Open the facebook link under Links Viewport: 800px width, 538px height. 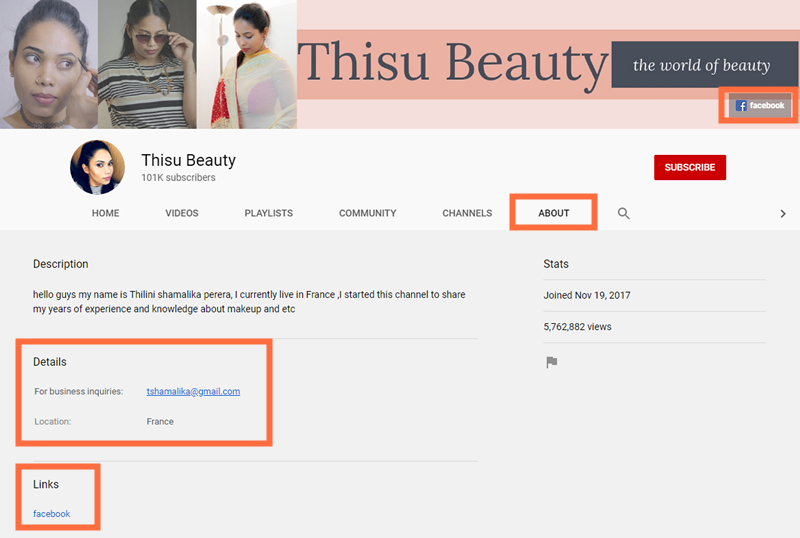pyautogui.click(x=51, y=514)
